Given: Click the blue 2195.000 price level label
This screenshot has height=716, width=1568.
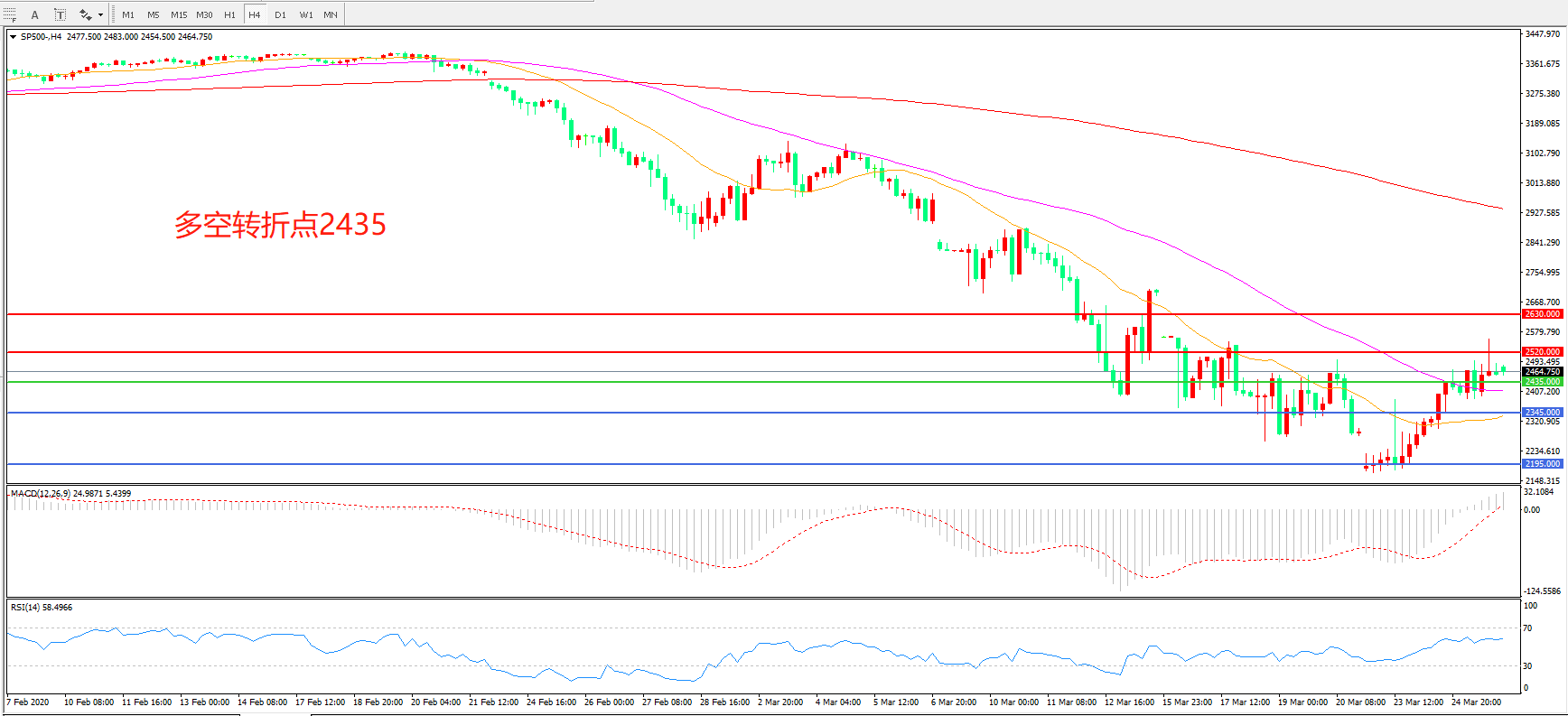Looking at the screenshot, I should coord(1542,464).
